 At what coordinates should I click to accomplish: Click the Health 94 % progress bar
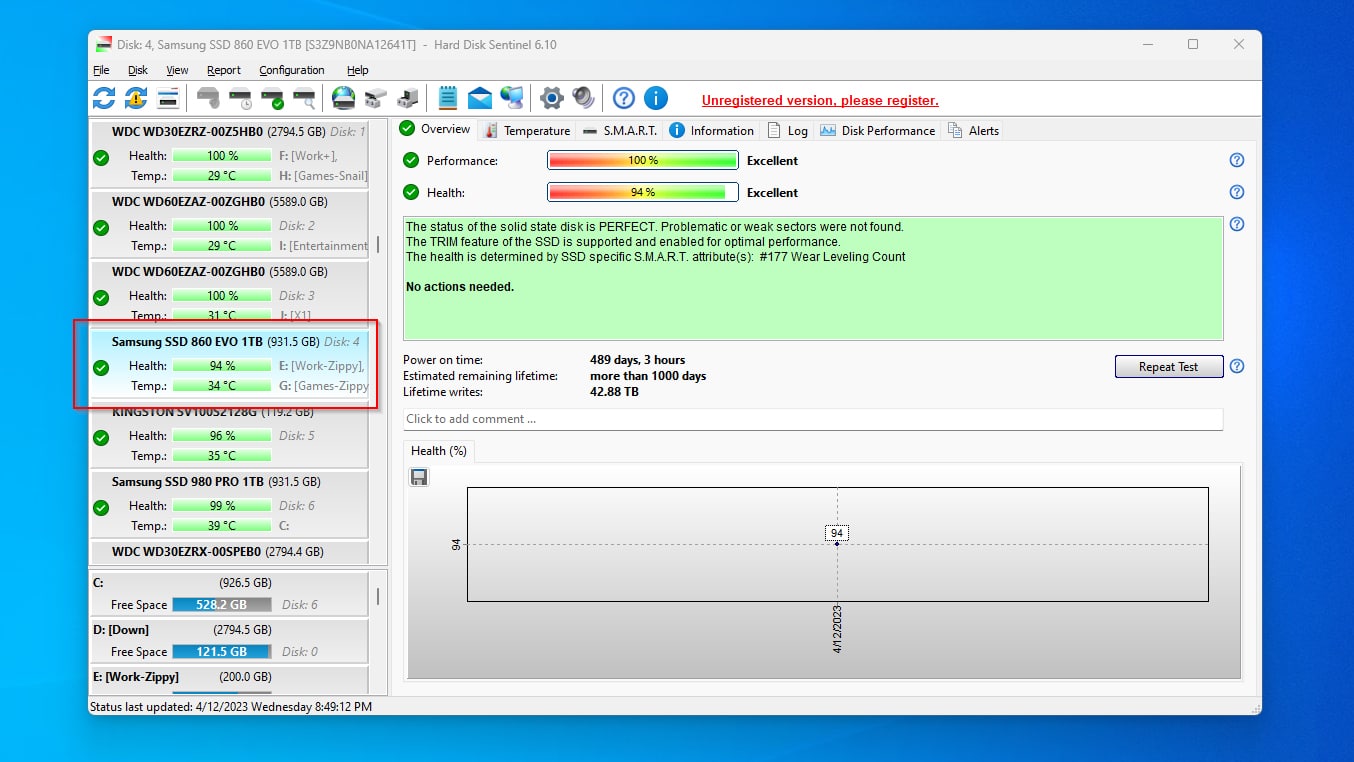tap(643, 192)
